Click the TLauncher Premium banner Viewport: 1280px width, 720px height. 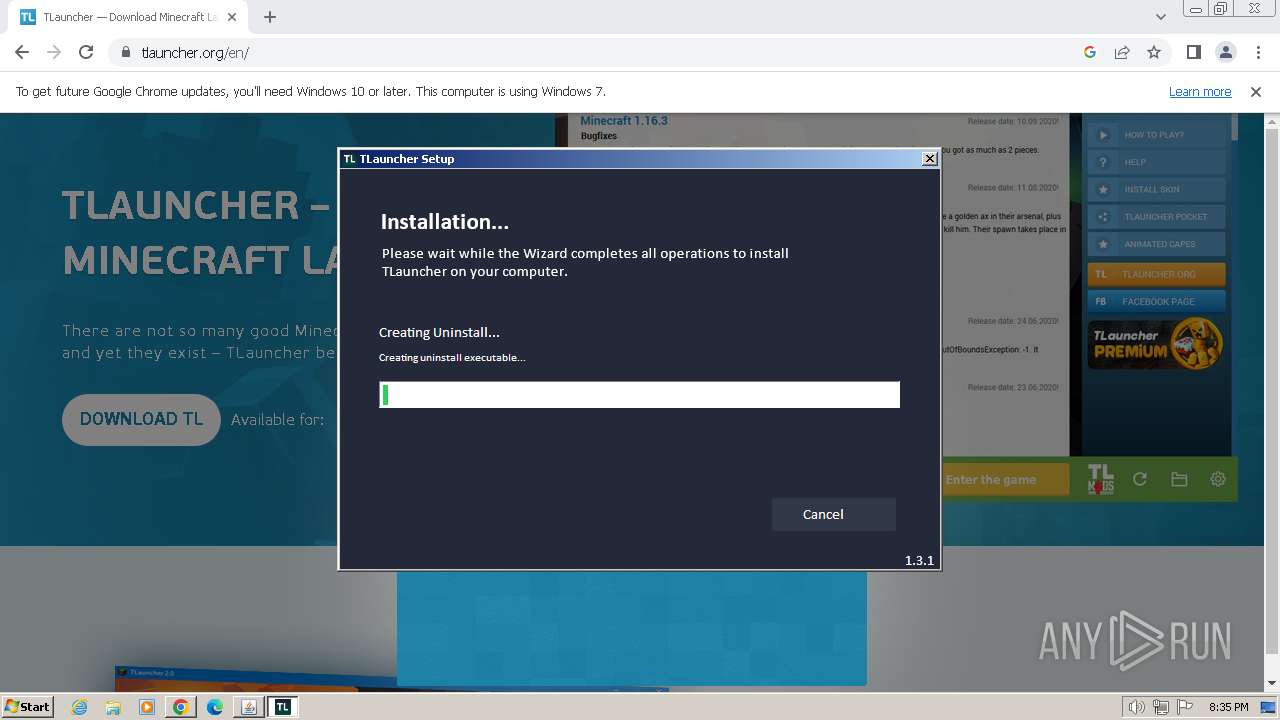point(1157,344)
